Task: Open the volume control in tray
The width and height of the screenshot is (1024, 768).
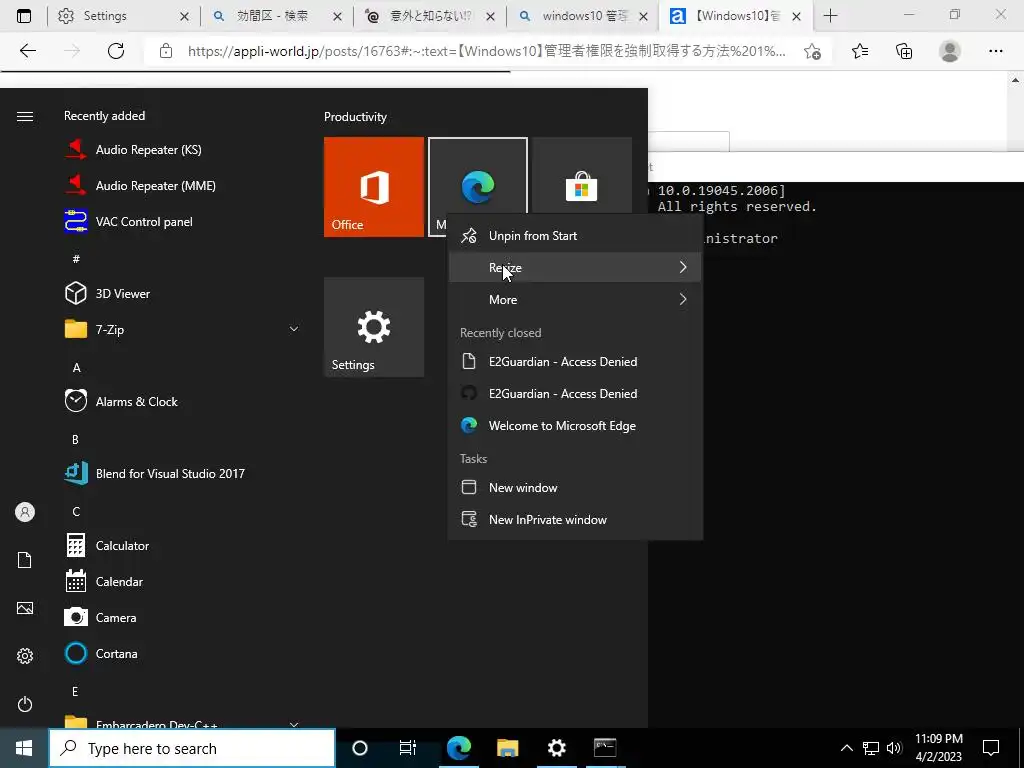Action: (x=895, y=748)
